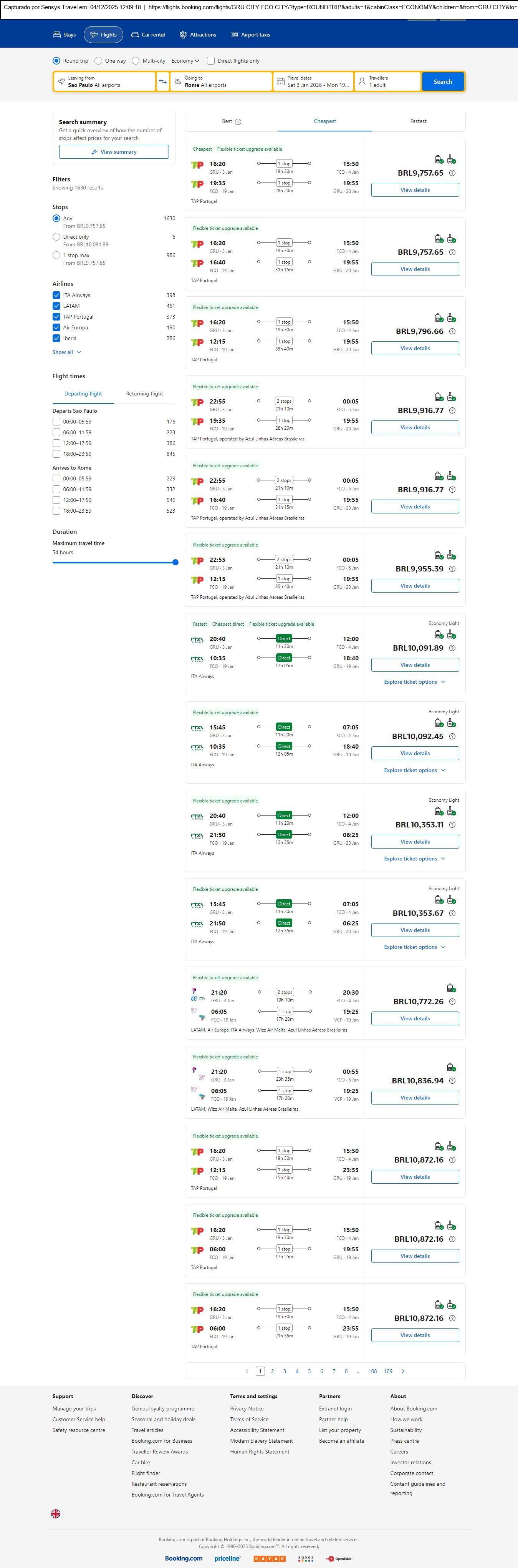Click the View summary button
The image size is (518, 1568).
point(114,152)
